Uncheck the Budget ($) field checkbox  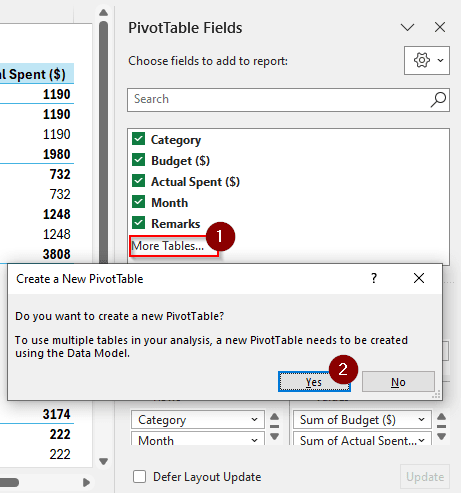(x=138, y=160)
